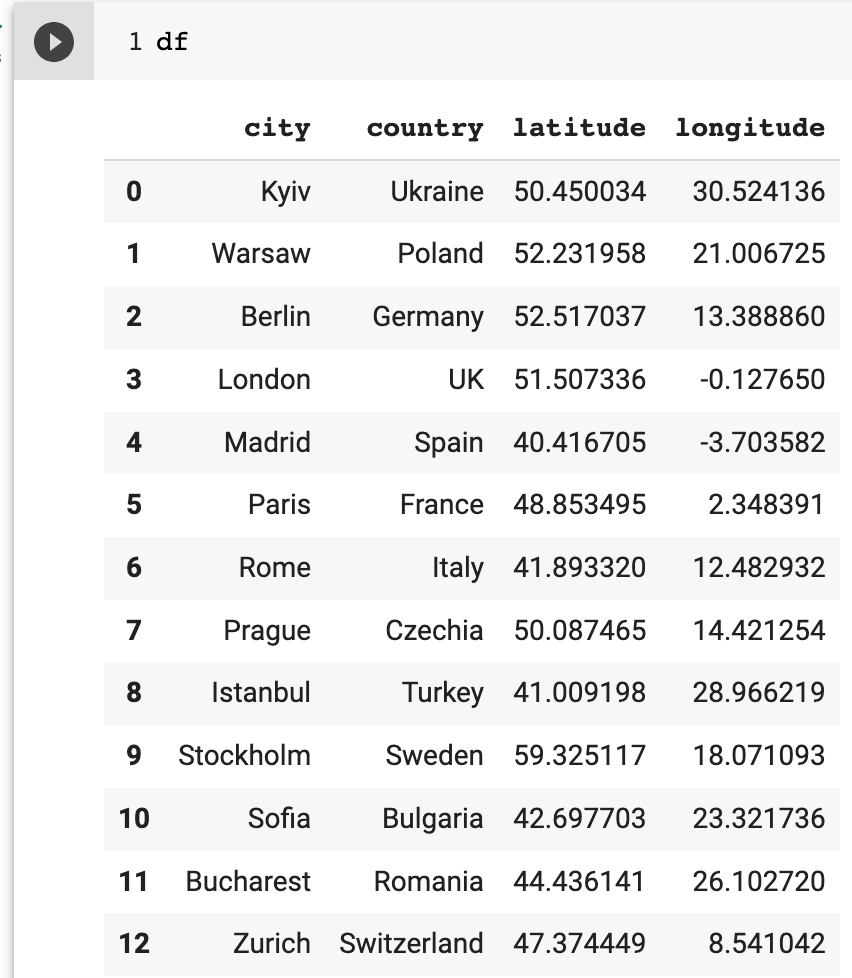This screenshot has height=978, width=852.
Task: Click the Switzerland country cell
Action: tap(411, 944)
